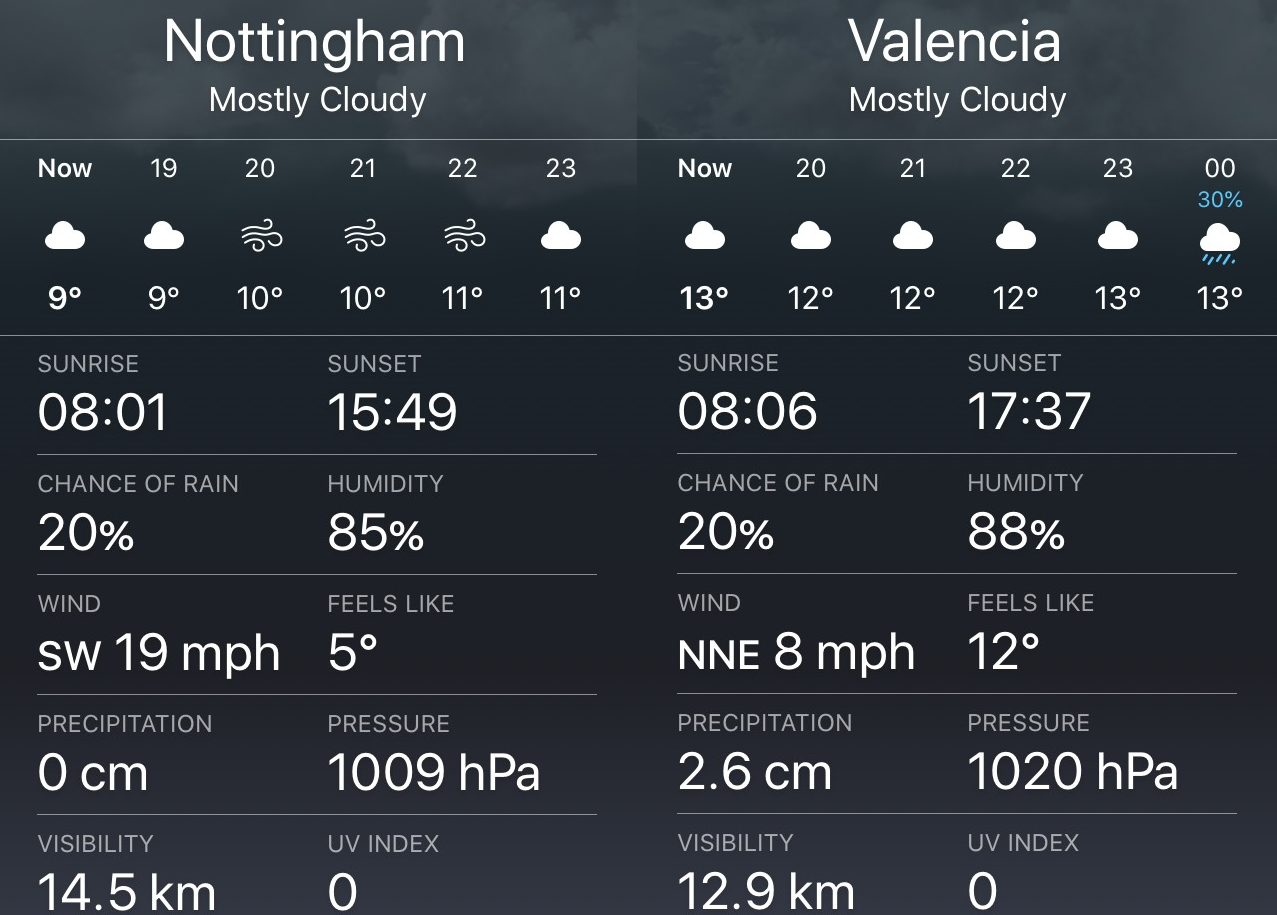1277x915 pixels.
Task: Select Nottingham's sunset time 15:49
Action: pos(392,412)
